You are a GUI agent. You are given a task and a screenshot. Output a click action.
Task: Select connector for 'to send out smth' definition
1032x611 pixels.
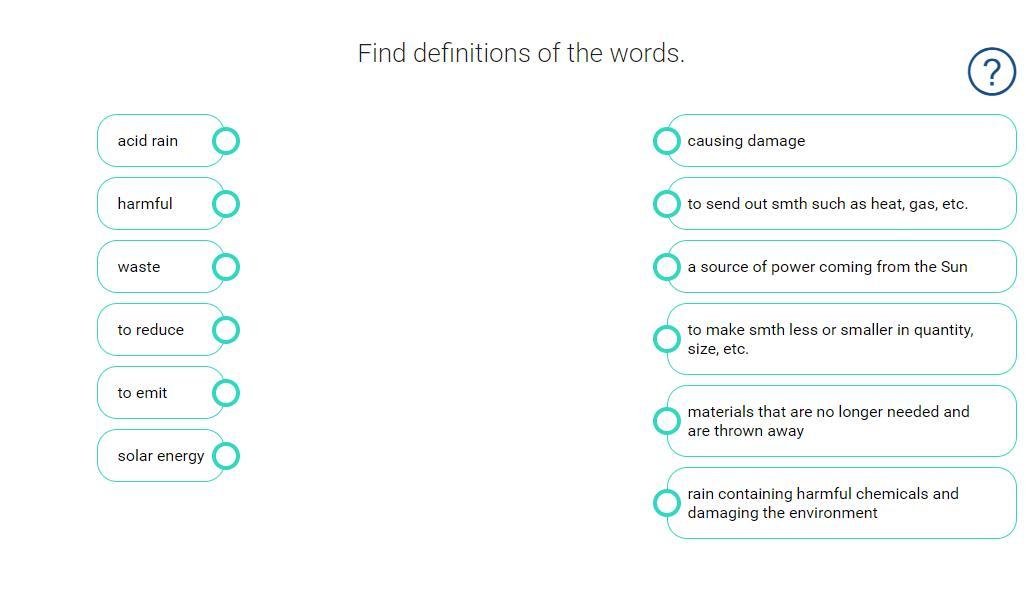(666, 204)
